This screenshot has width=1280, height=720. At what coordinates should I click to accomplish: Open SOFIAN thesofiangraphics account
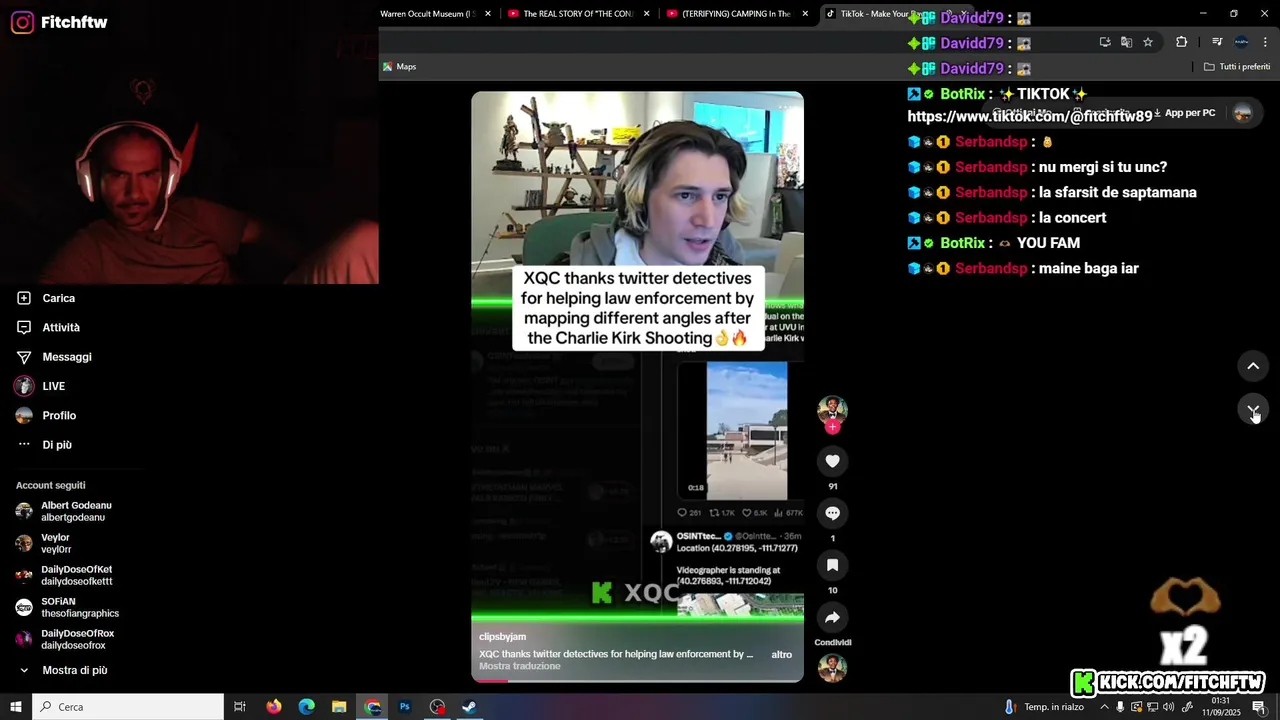click(x=68, y=607)
